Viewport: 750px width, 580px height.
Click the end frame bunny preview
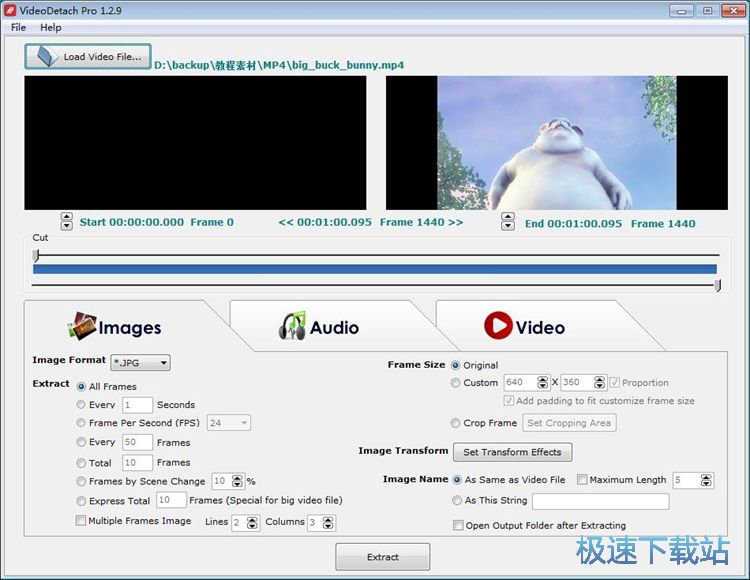[557, 142]
